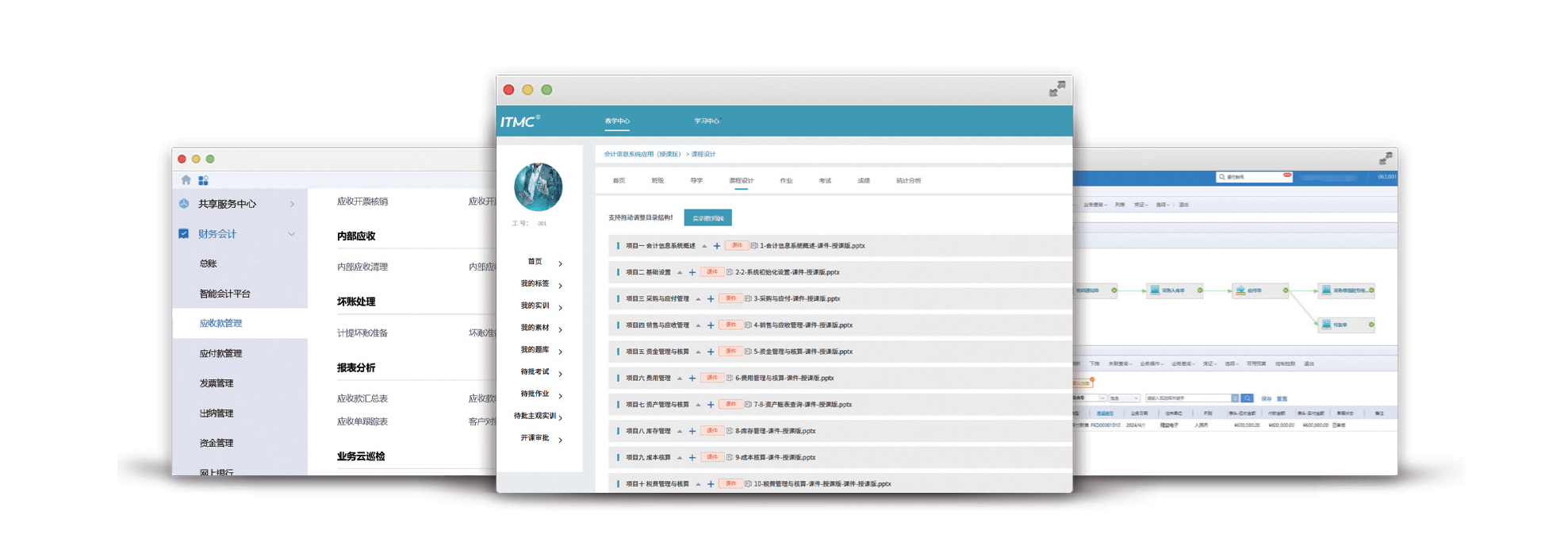Click the home icon in left window toolbar

click(x=186, y=180)
